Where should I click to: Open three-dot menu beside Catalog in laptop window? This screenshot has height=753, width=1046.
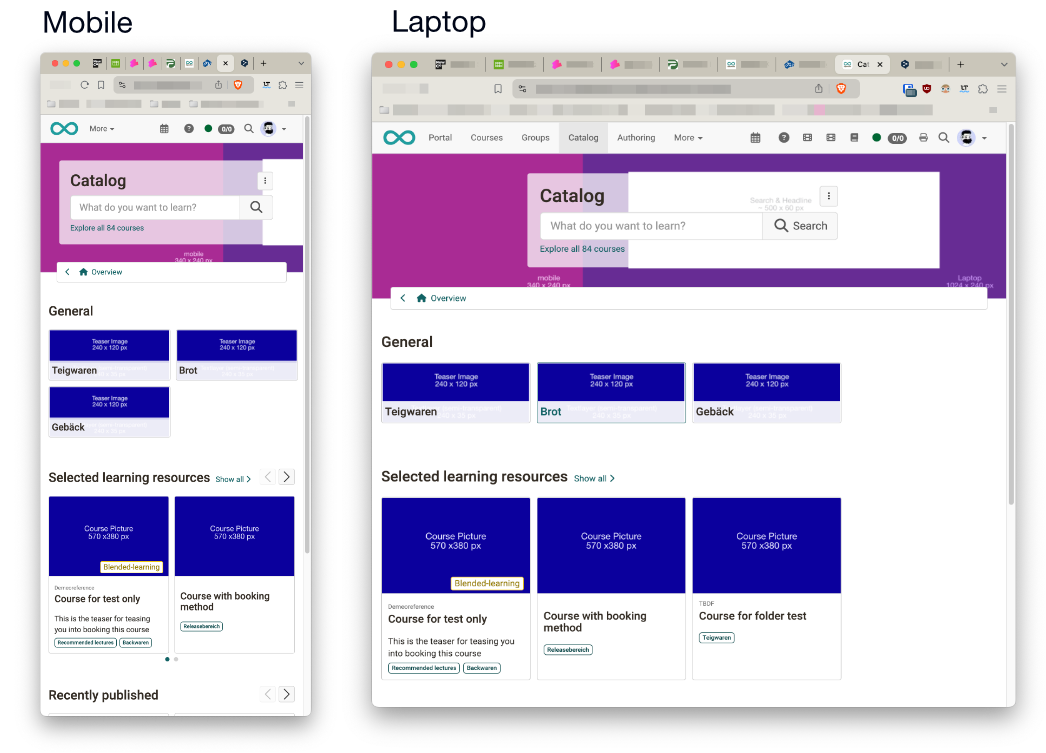[829, 196]
